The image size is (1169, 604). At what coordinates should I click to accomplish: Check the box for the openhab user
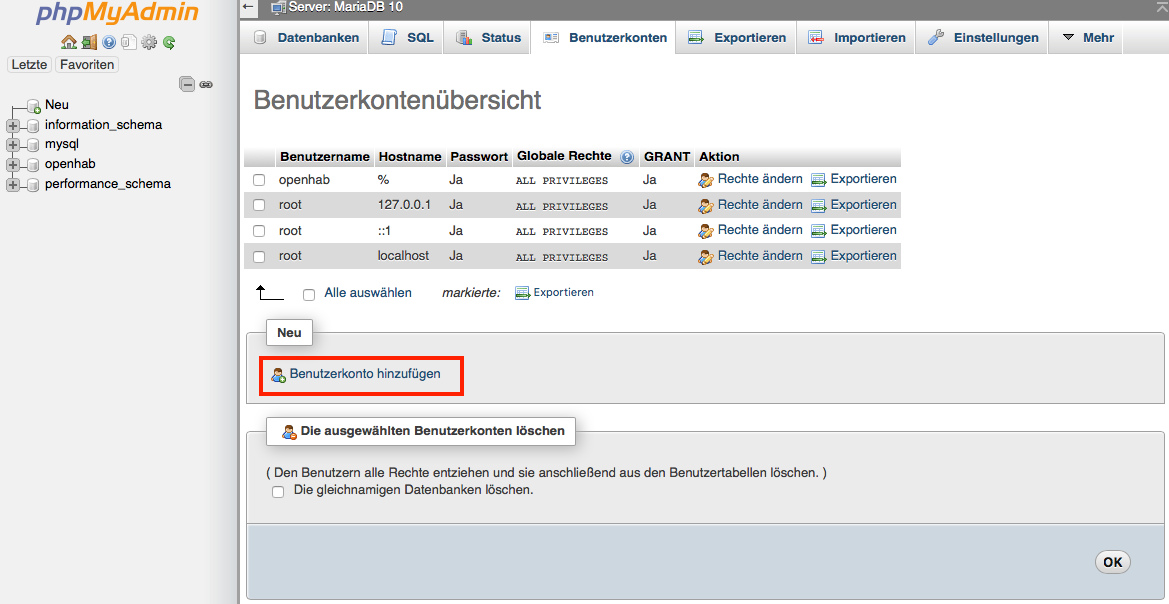click(259, 180)
